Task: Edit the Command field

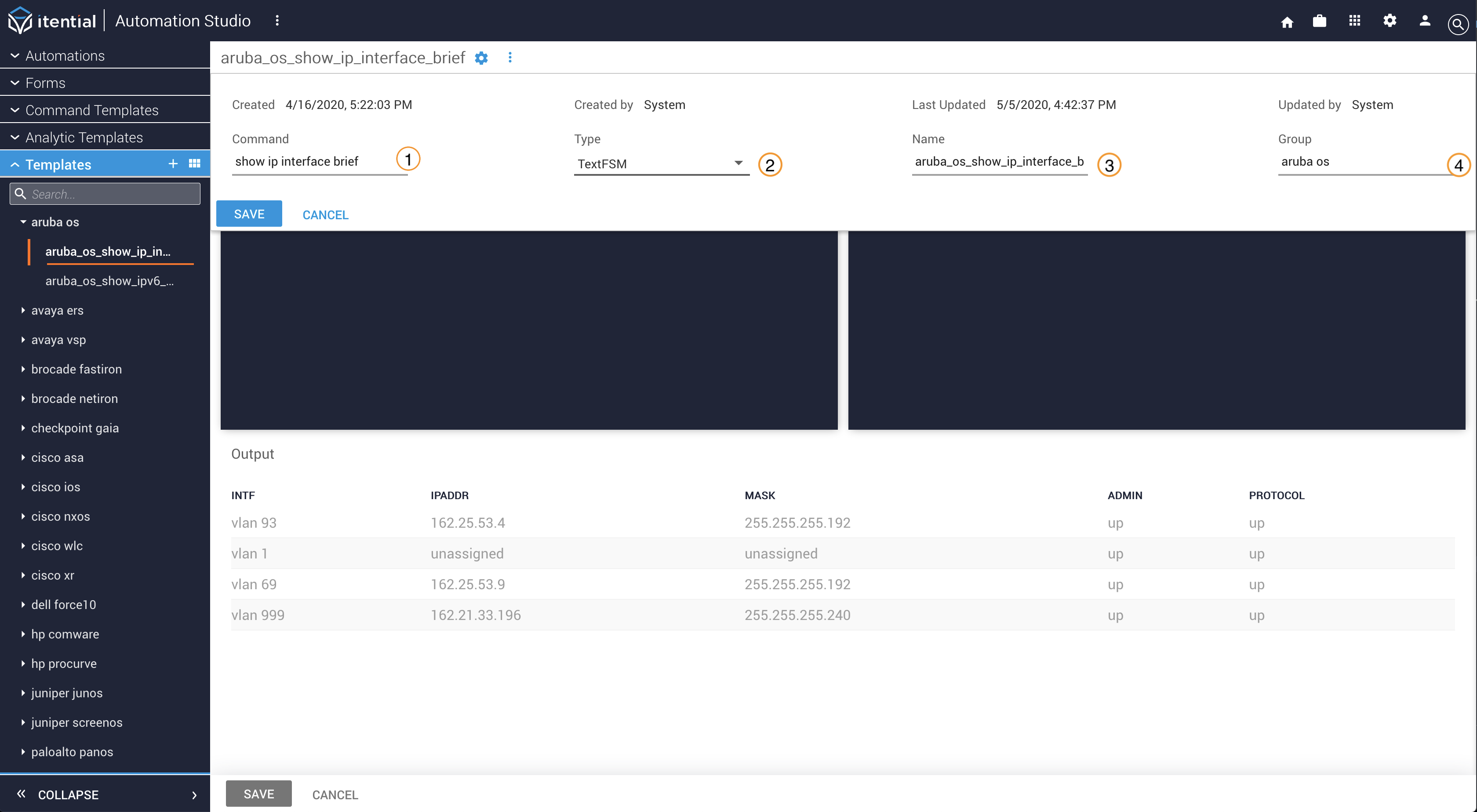Action: [x=320, y=162]
